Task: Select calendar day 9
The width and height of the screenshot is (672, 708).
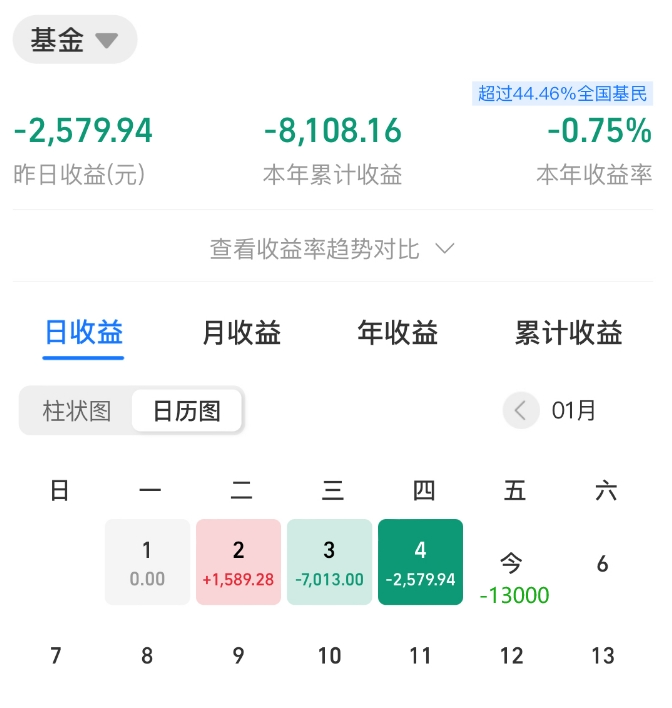Action: coord(238,656)
